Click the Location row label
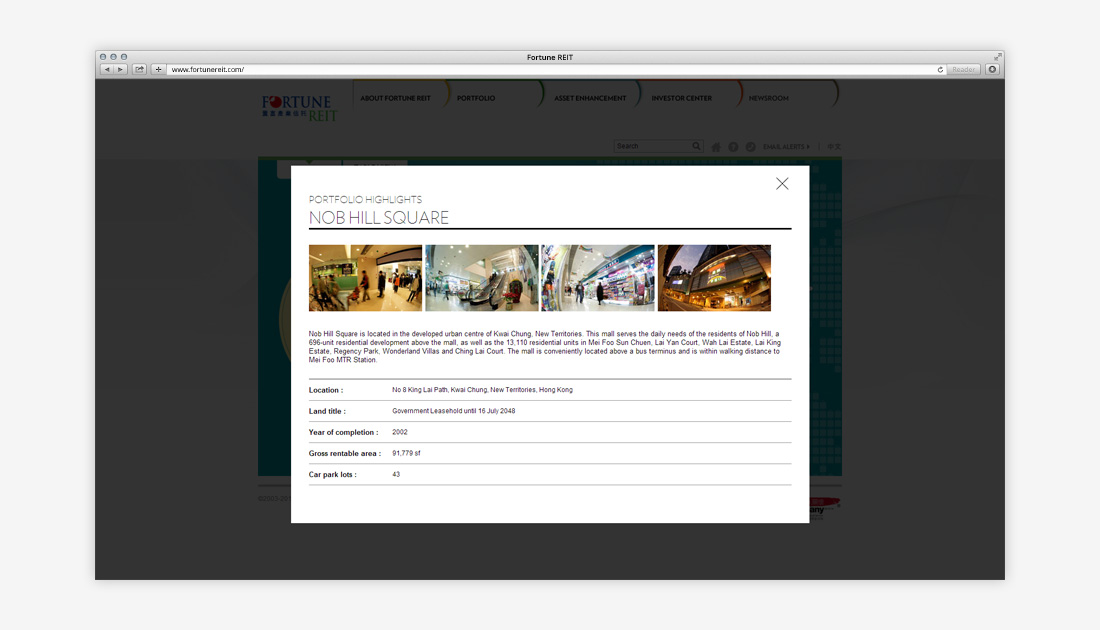The image size is (1100, 630). click(326, 390)
